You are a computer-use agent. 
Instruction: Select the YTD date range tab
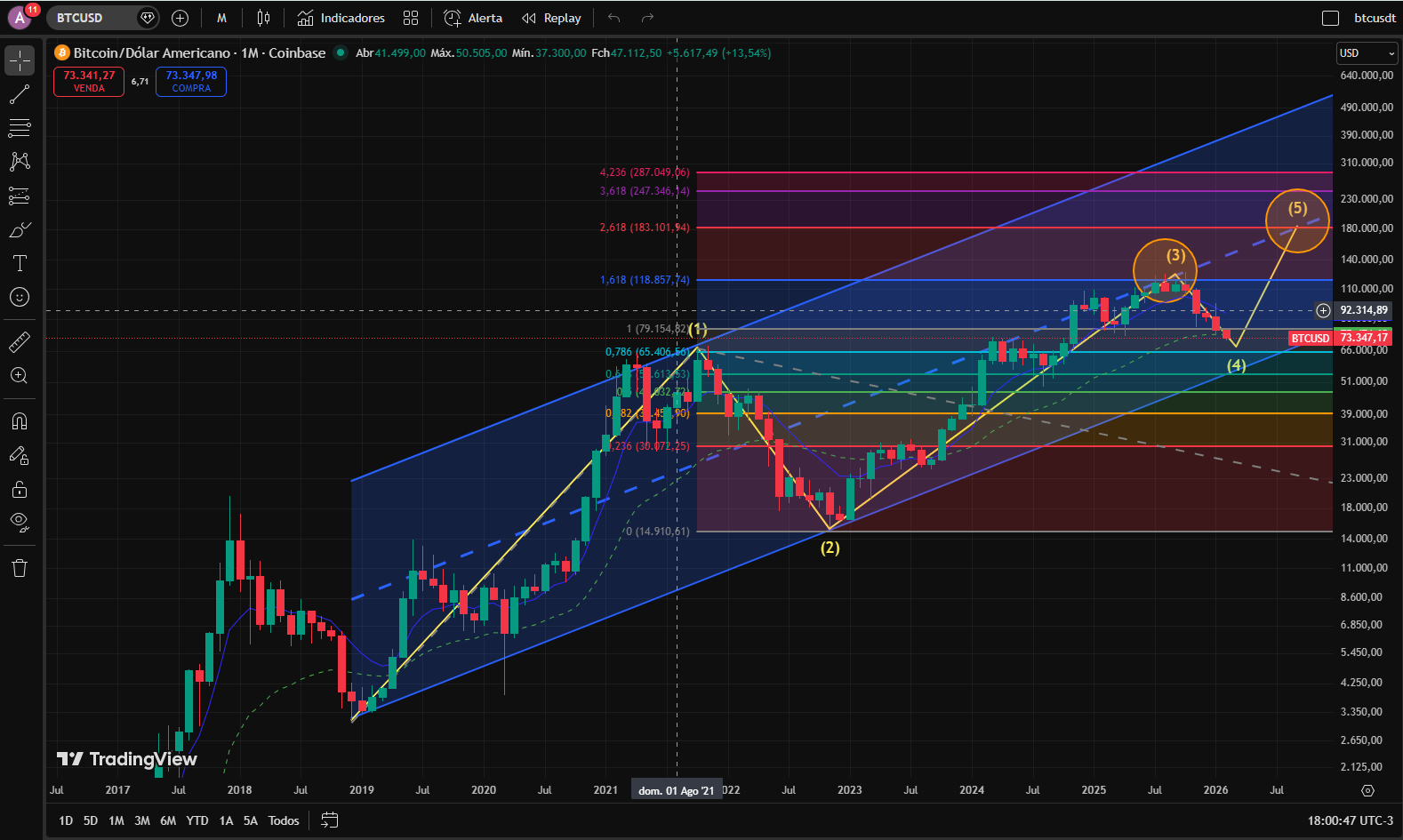point(197,820)
